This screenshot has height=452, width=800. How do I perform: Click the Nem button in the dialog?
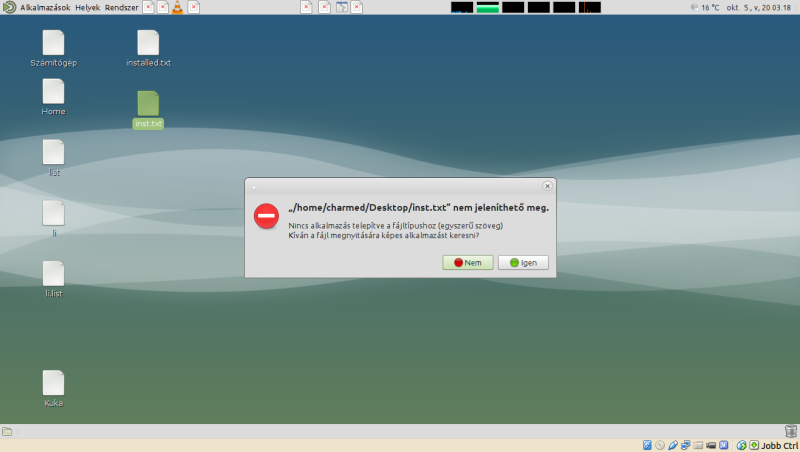(x=467, y=262)
